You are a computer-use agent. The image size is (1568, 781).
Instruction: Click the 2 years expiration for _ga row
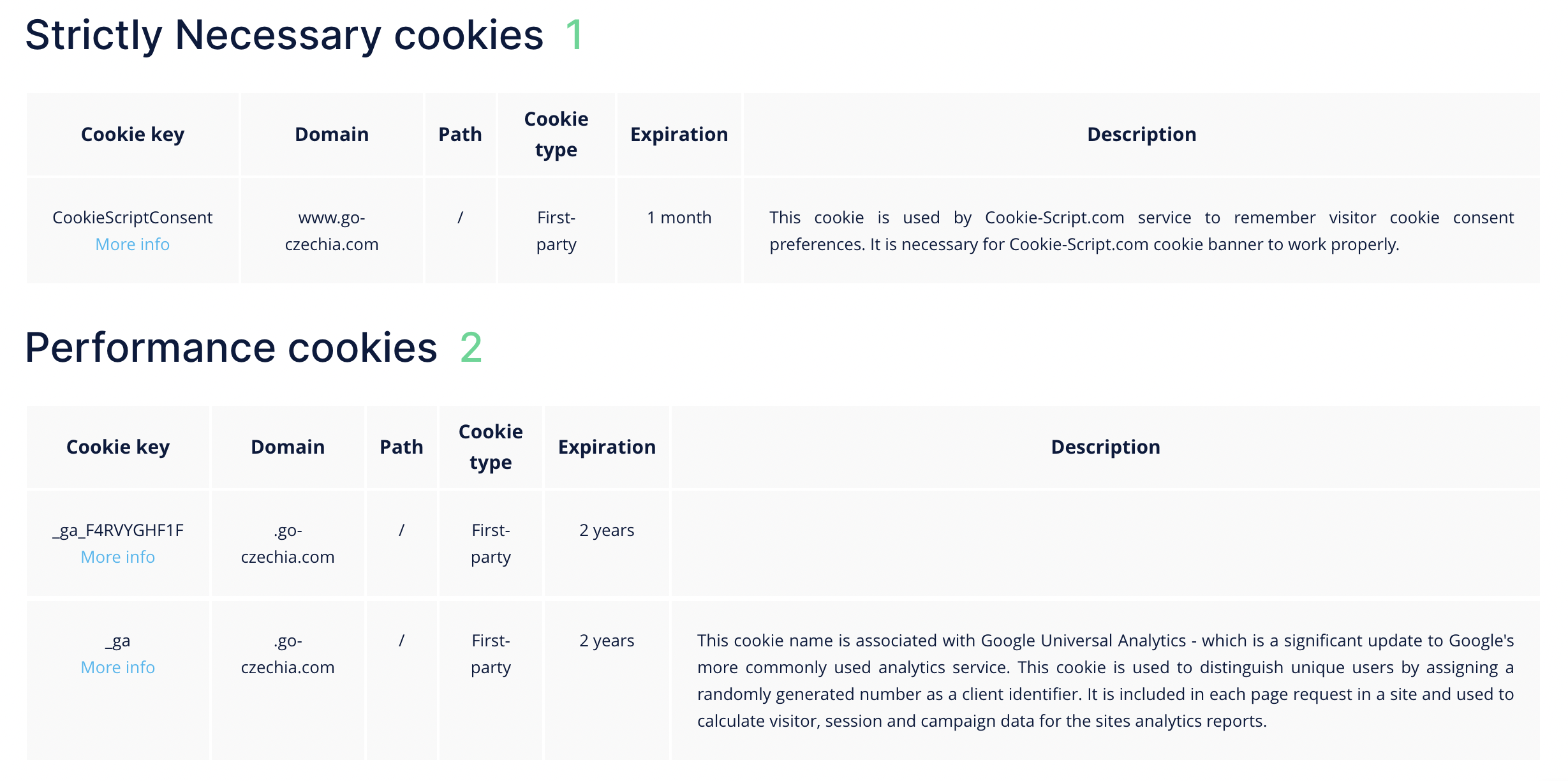pos(607,641)
